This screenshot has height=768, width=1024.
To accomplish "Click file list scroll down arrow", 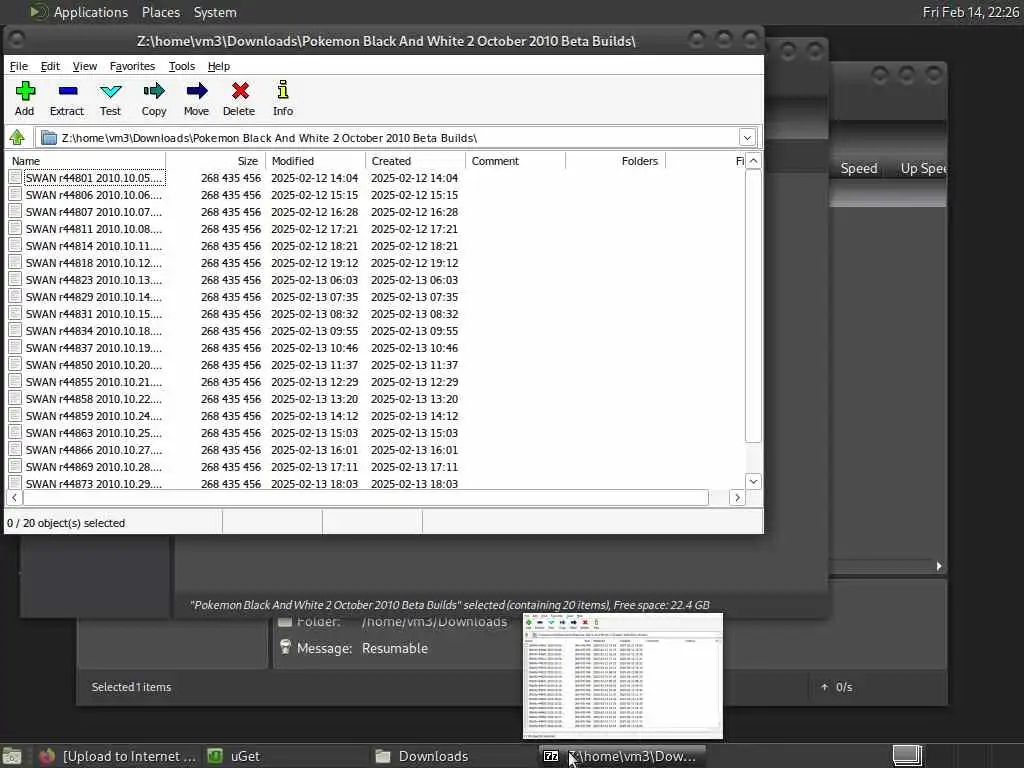I will point(753,481).
